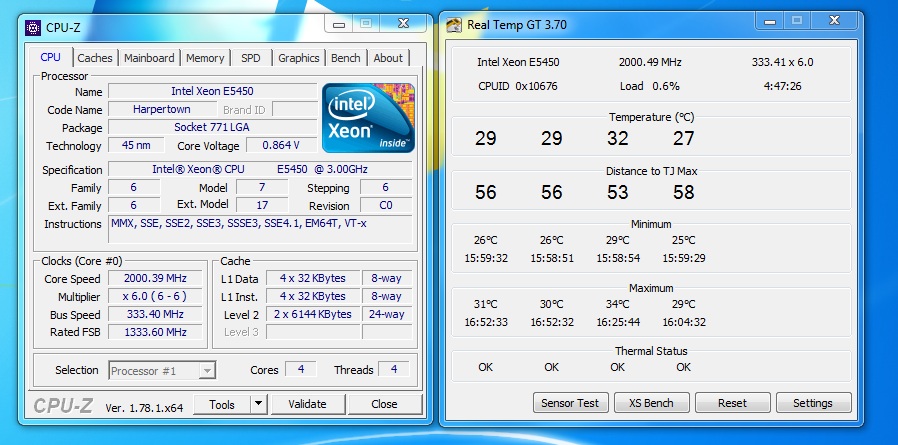Click the minimum time 15:59:32

[x=486, y=258]
